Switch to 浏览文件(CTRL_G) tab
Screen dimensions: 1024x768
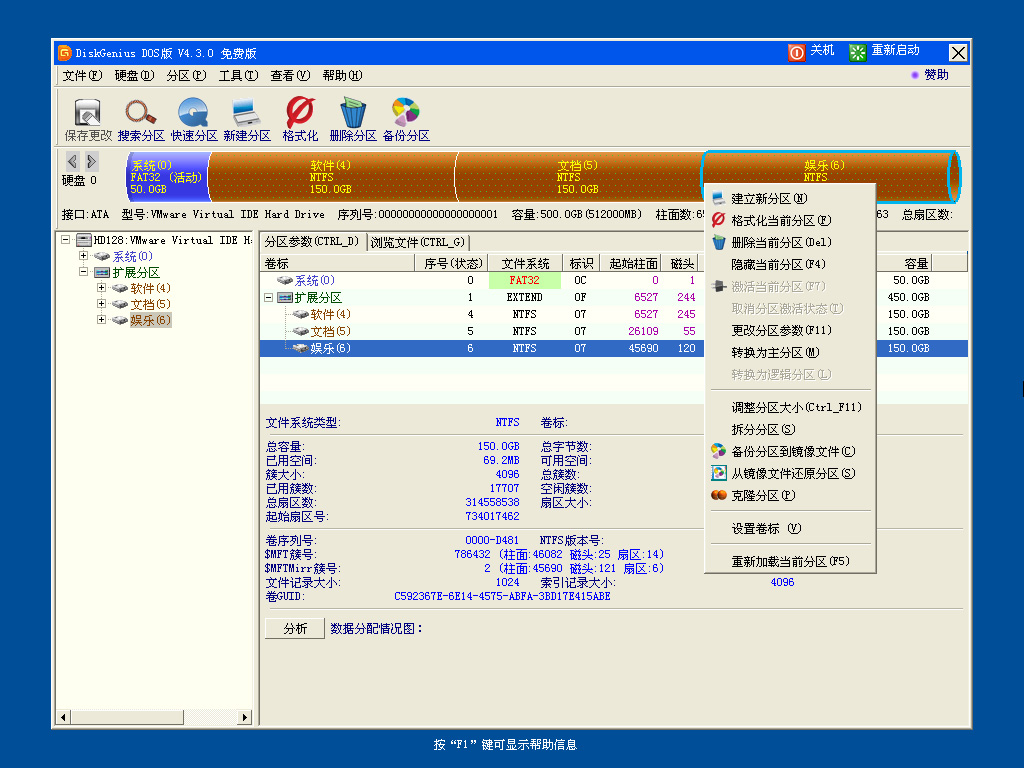click(x=418, y=242)
